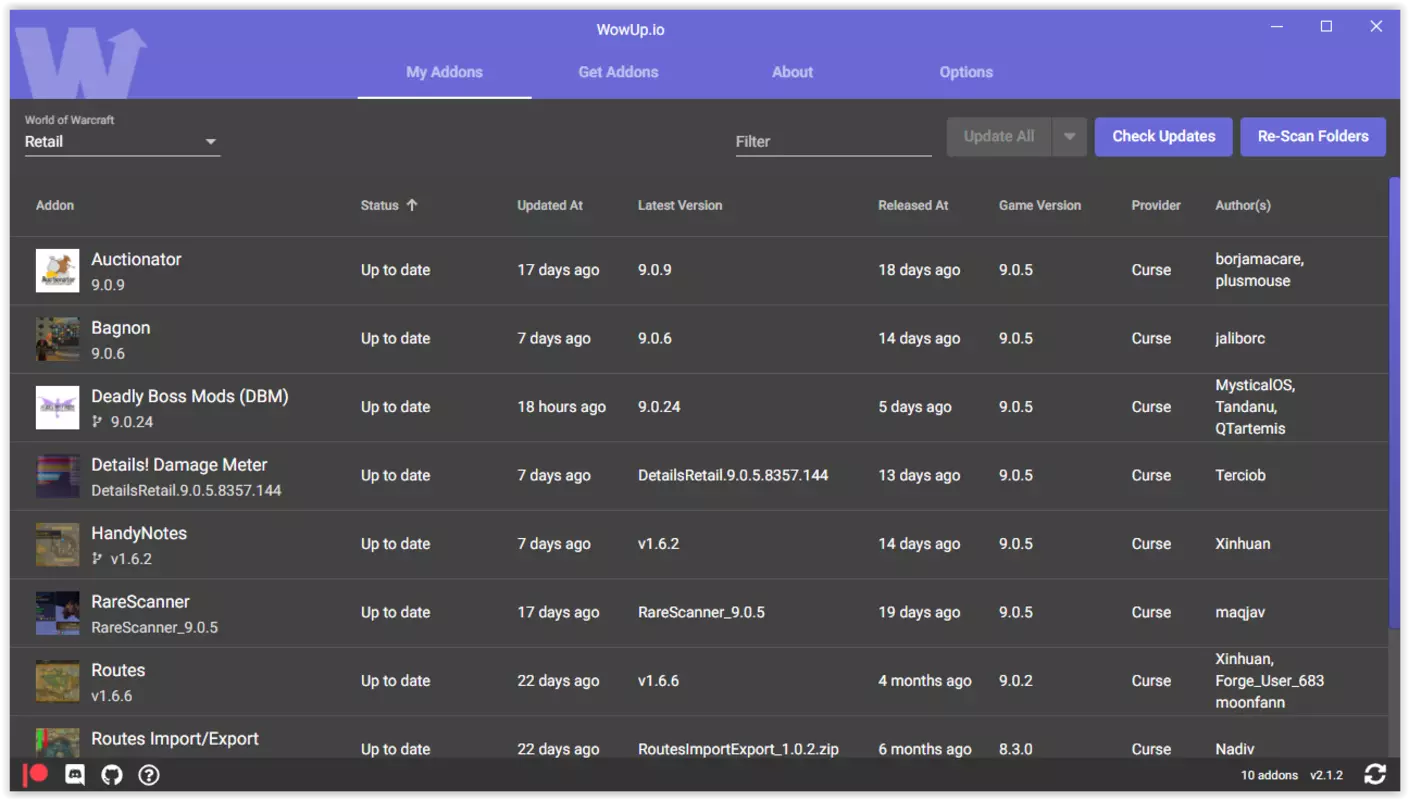Viewport: 1409px width, 800px height.
Task: Click "5 days ago" release date
Action: pos(915,407)
